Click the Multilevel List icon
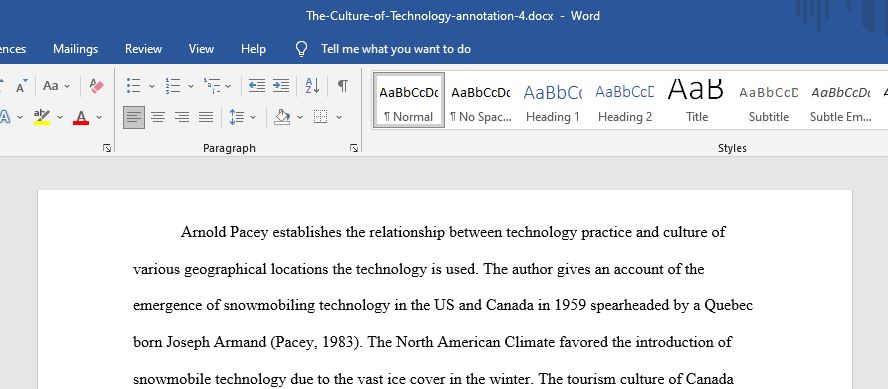The image size is (888, 389). (x=212, y=86)
